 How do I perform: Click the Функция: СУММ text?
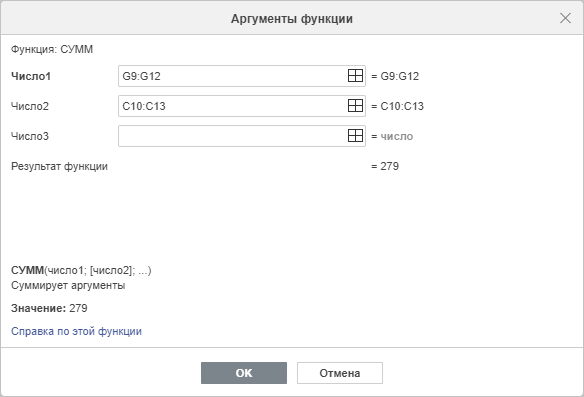tap(52, 49)
